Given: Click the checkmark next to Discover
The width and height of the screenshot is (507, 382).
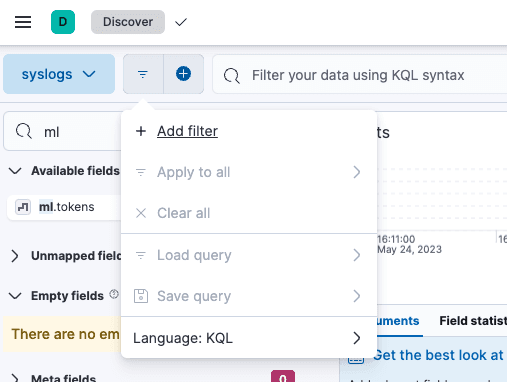Looking at the screenshot, I should pos(181,22).
